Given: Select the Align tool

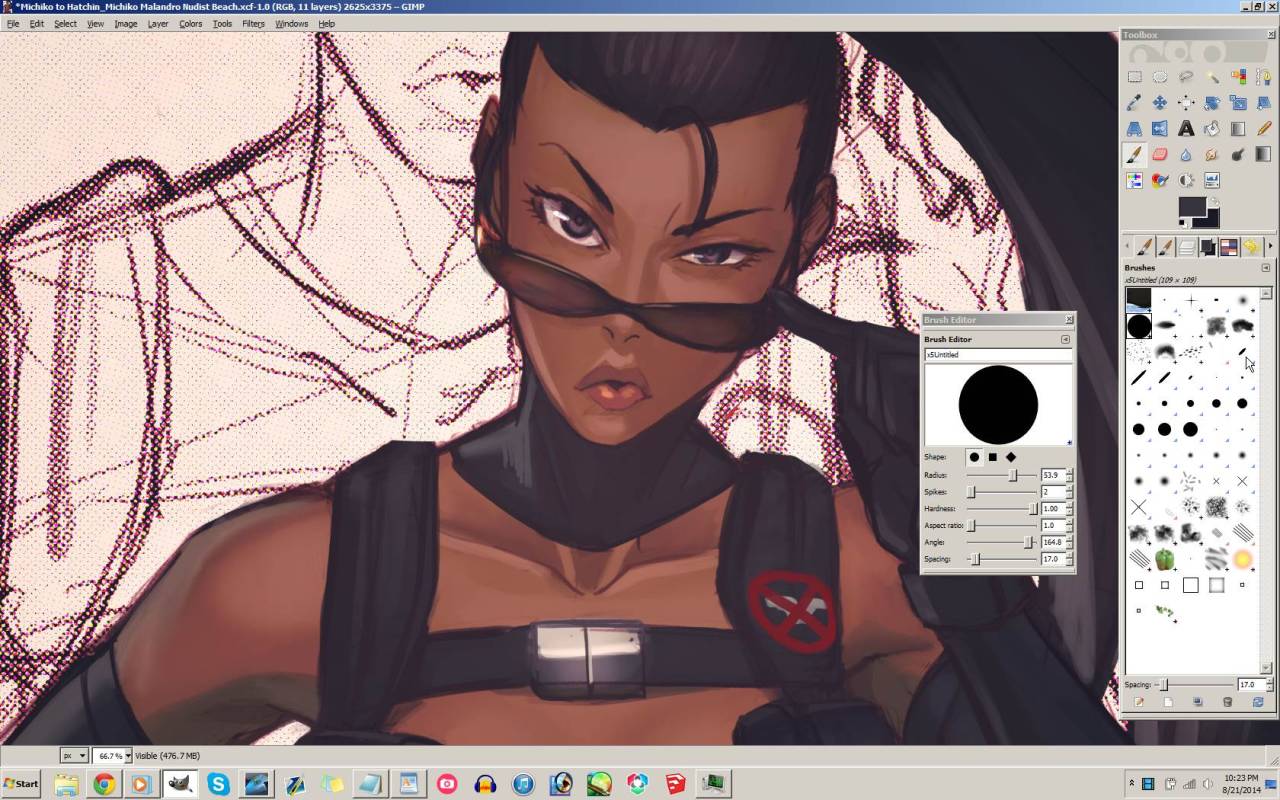Looking at the screenshot, I should click(x=1186, y=102).
